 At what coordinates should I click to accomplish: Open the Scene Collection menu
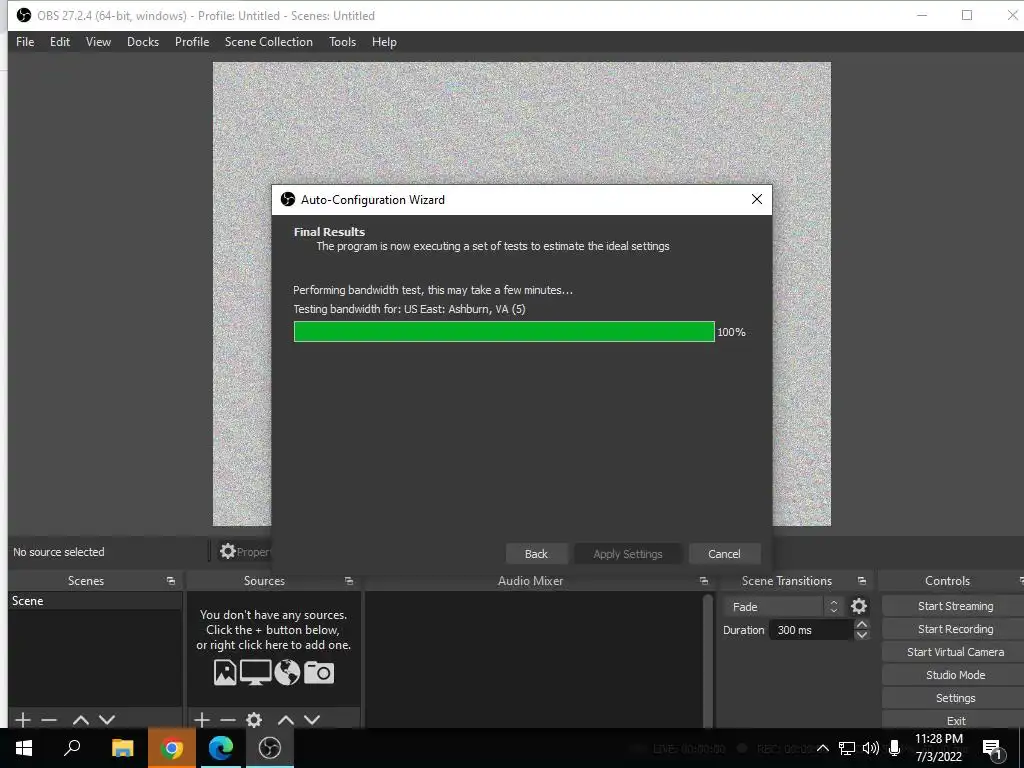click(x=268, y=42)
